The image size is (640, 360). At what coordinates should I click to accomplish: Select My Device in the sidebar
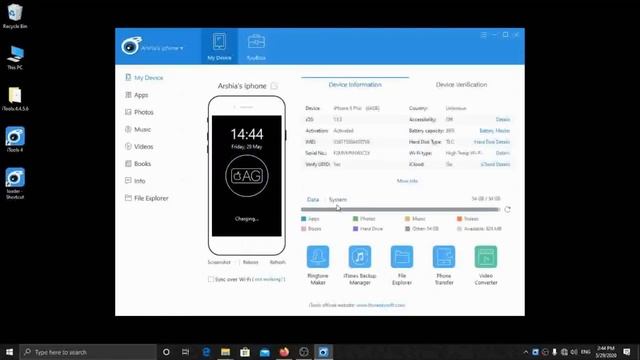(144, 78)
